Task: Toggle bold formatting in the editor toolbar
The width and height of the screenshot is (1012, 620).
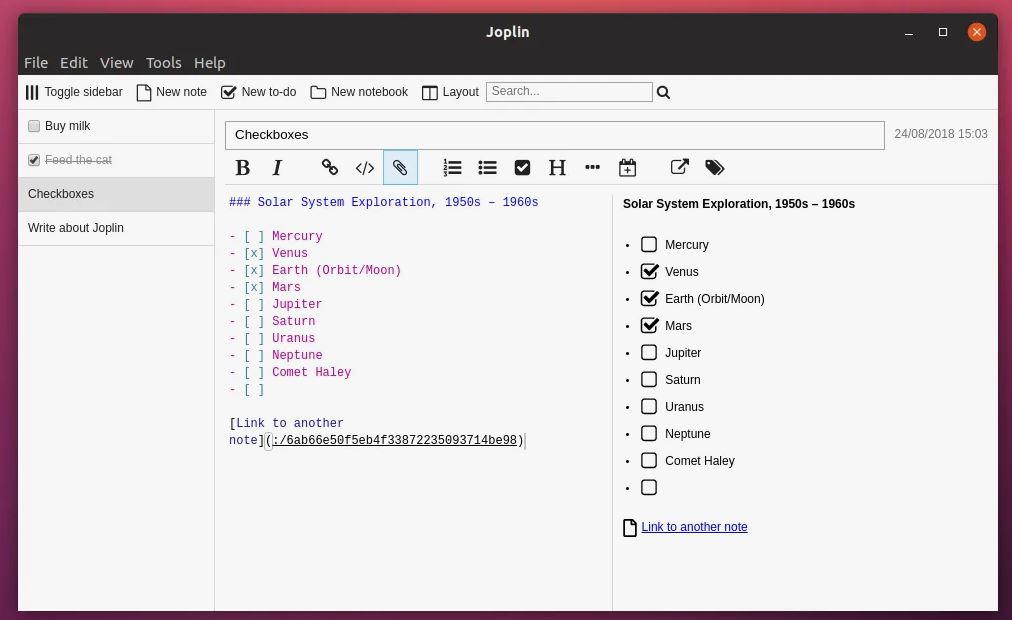Action: click(243, 168)
